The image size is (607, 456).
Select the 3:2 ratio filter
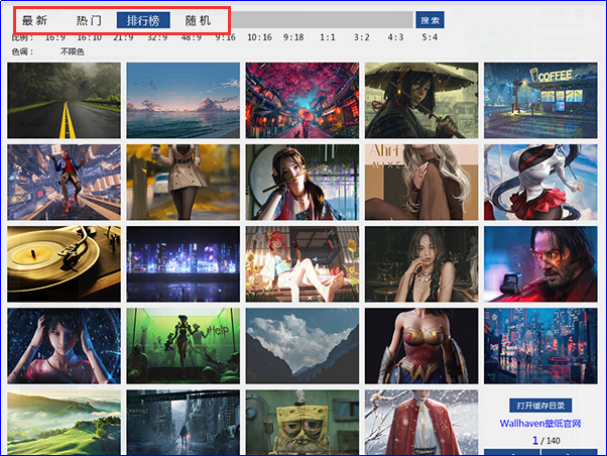click(x=362, y=38)
